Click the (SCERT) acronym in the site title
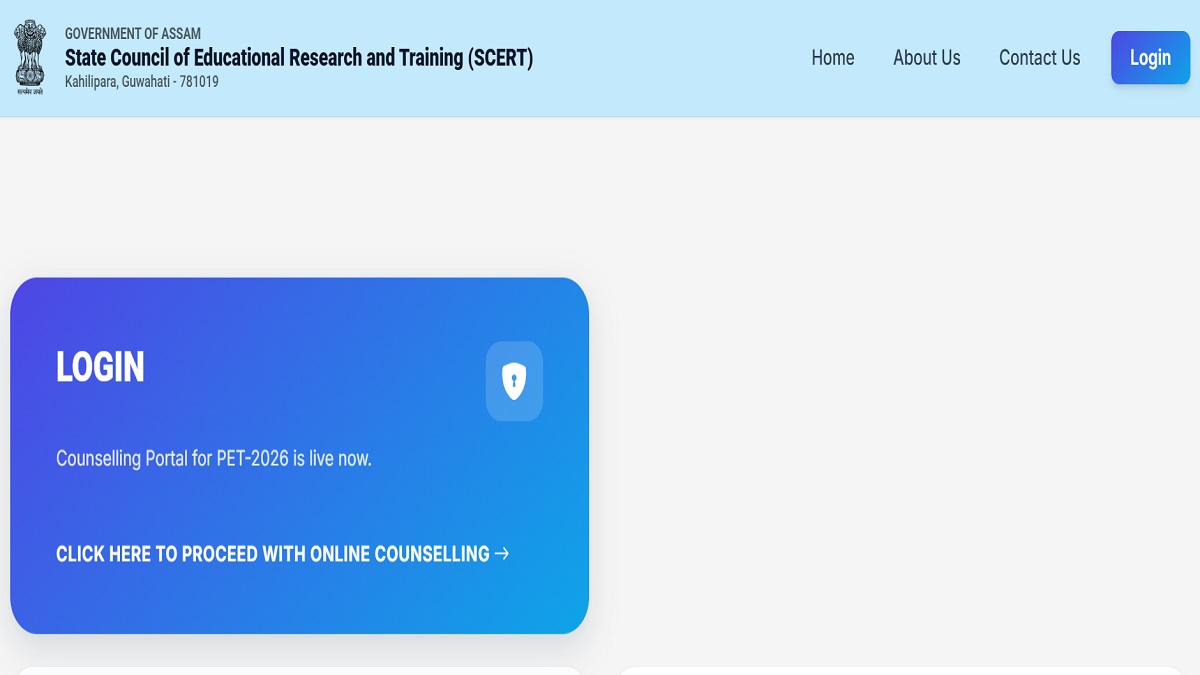 pyautogui.click(x=500, y=58)
